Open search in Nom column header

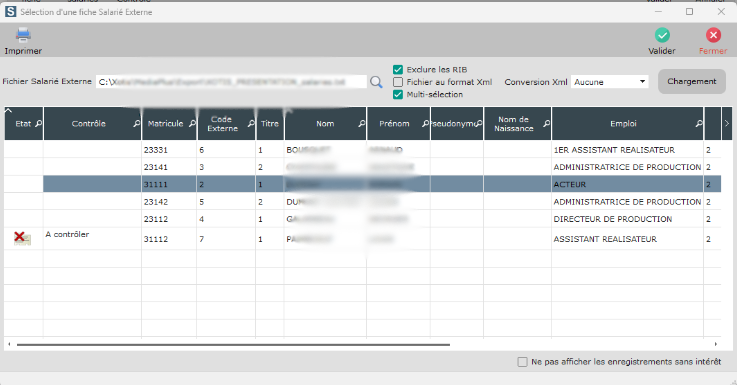tap(361, 124)
